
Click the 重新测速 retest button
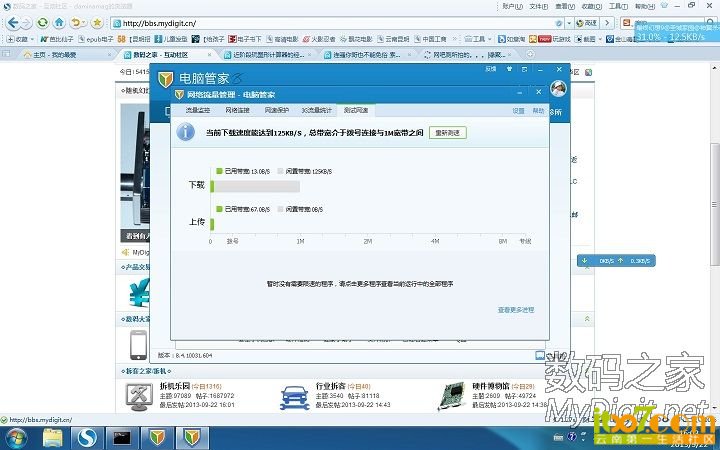[x=447, y=133]
